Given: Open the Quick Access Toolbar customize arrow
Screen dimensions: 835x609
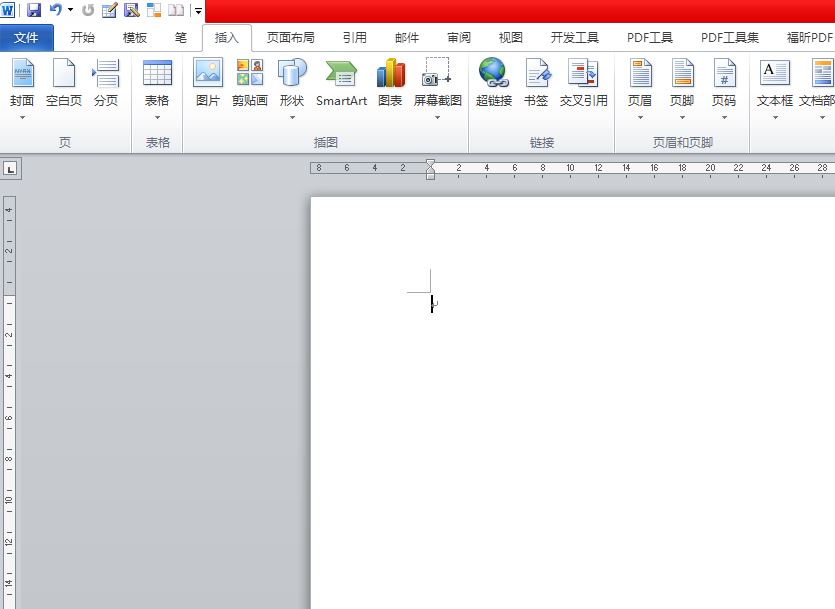Looking at the screenshot, I should click(x=196, y=11).
